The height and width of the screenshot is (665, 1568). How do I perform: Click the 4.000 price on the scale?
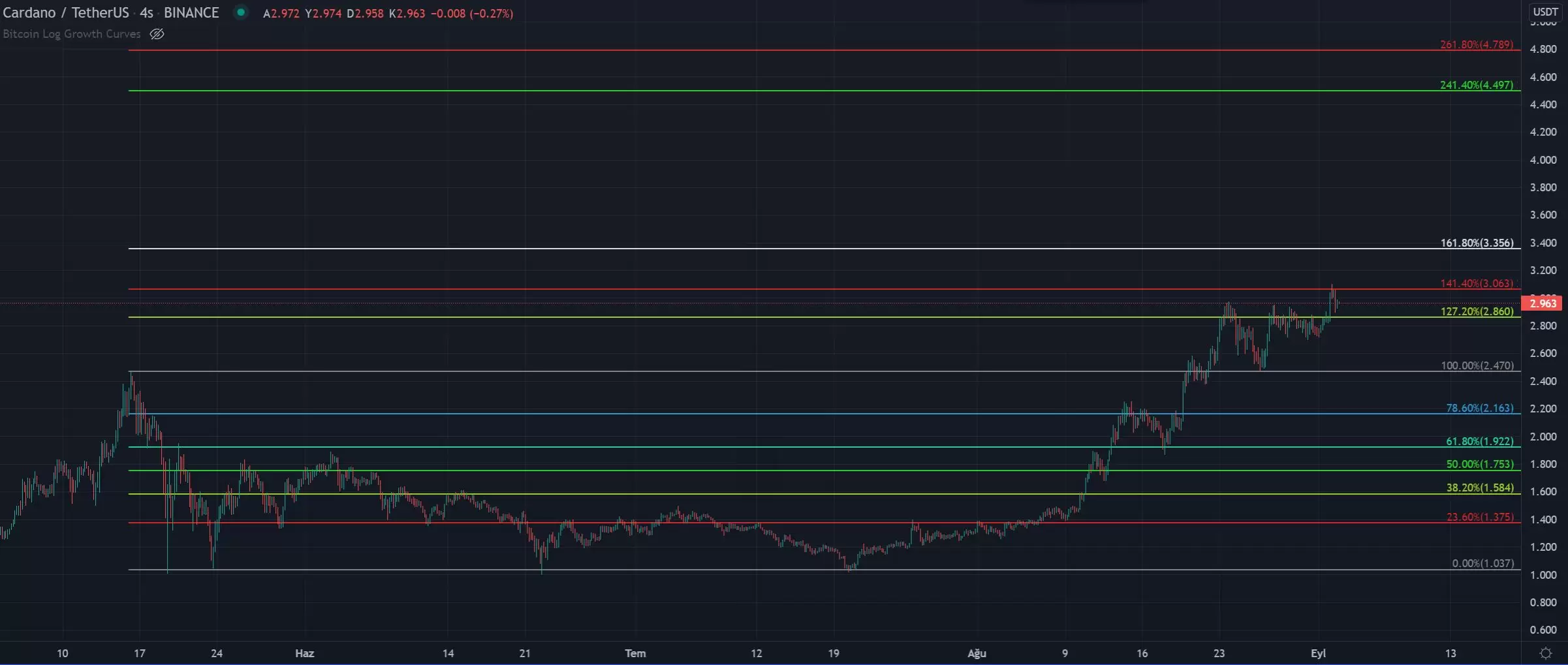[1543, 160]
